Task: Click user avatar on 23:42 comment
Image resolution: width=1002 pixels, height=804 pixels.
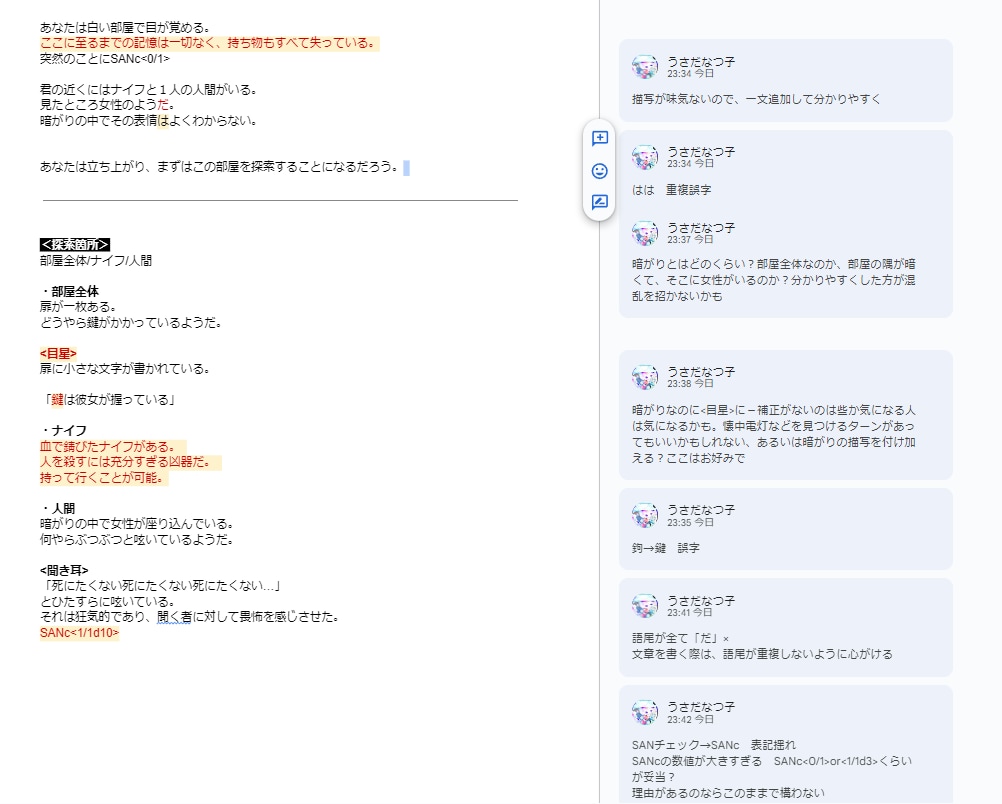Action: pos(645,712)
